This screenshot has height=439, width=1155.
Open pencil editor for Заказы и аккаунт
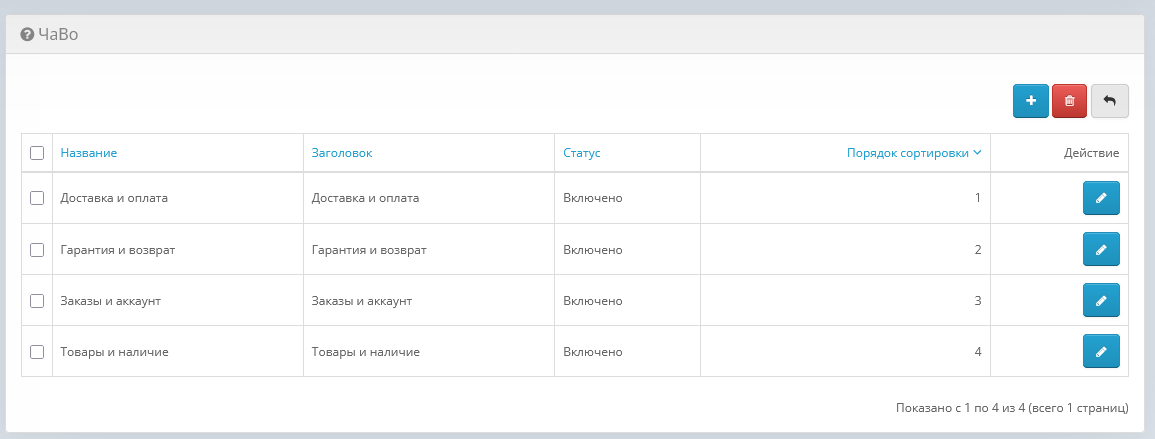pyautogui.click(x=1101, y=300)
